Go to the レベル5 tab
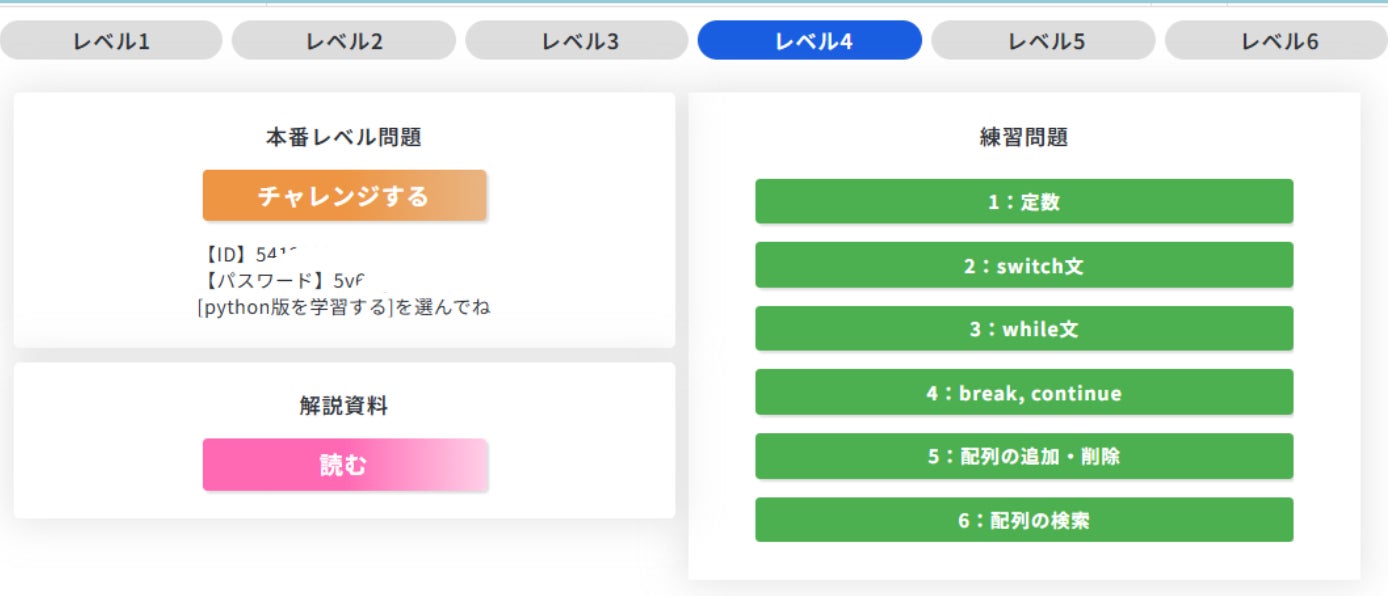 pyautogui.click(x=1044, y=41)
